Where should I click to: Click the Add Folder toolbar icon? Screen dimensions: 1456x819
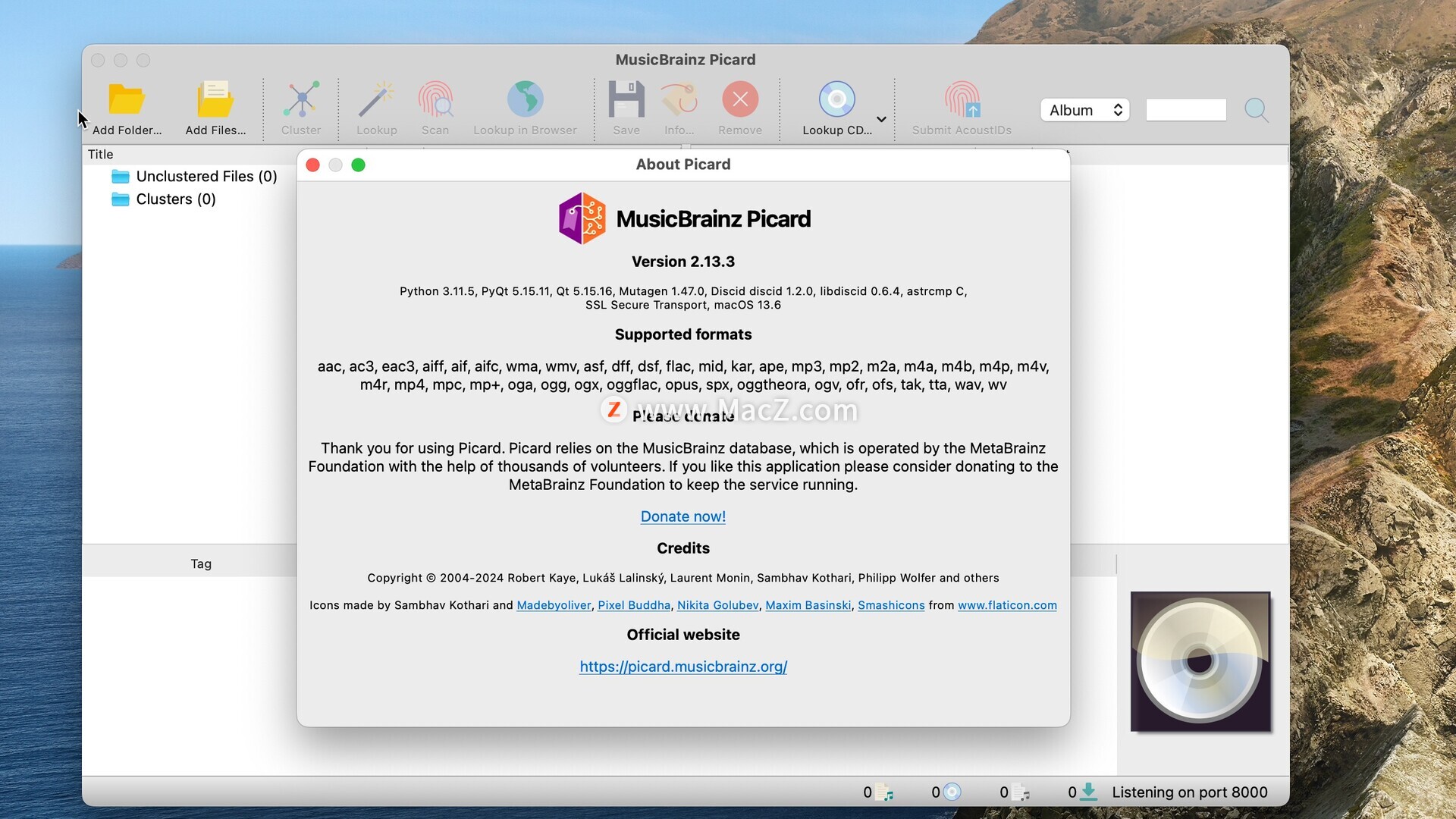coord(127,99)
